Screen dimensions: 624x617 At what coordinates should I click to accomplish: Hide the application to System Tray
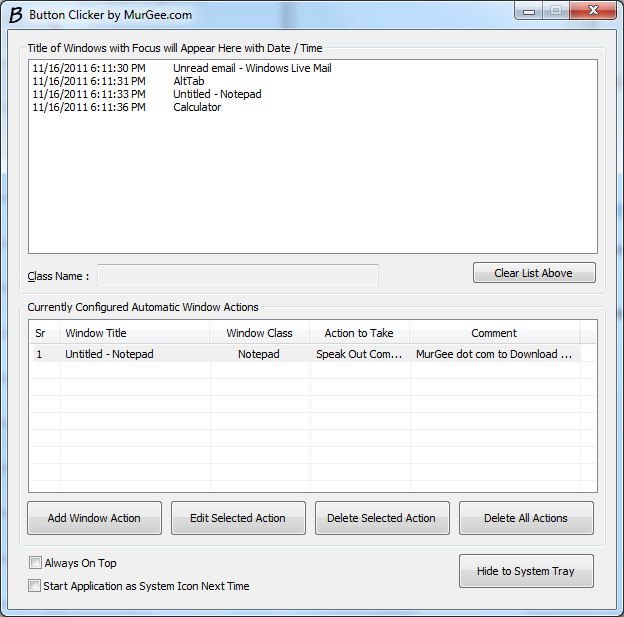click(x=525, y=571)
